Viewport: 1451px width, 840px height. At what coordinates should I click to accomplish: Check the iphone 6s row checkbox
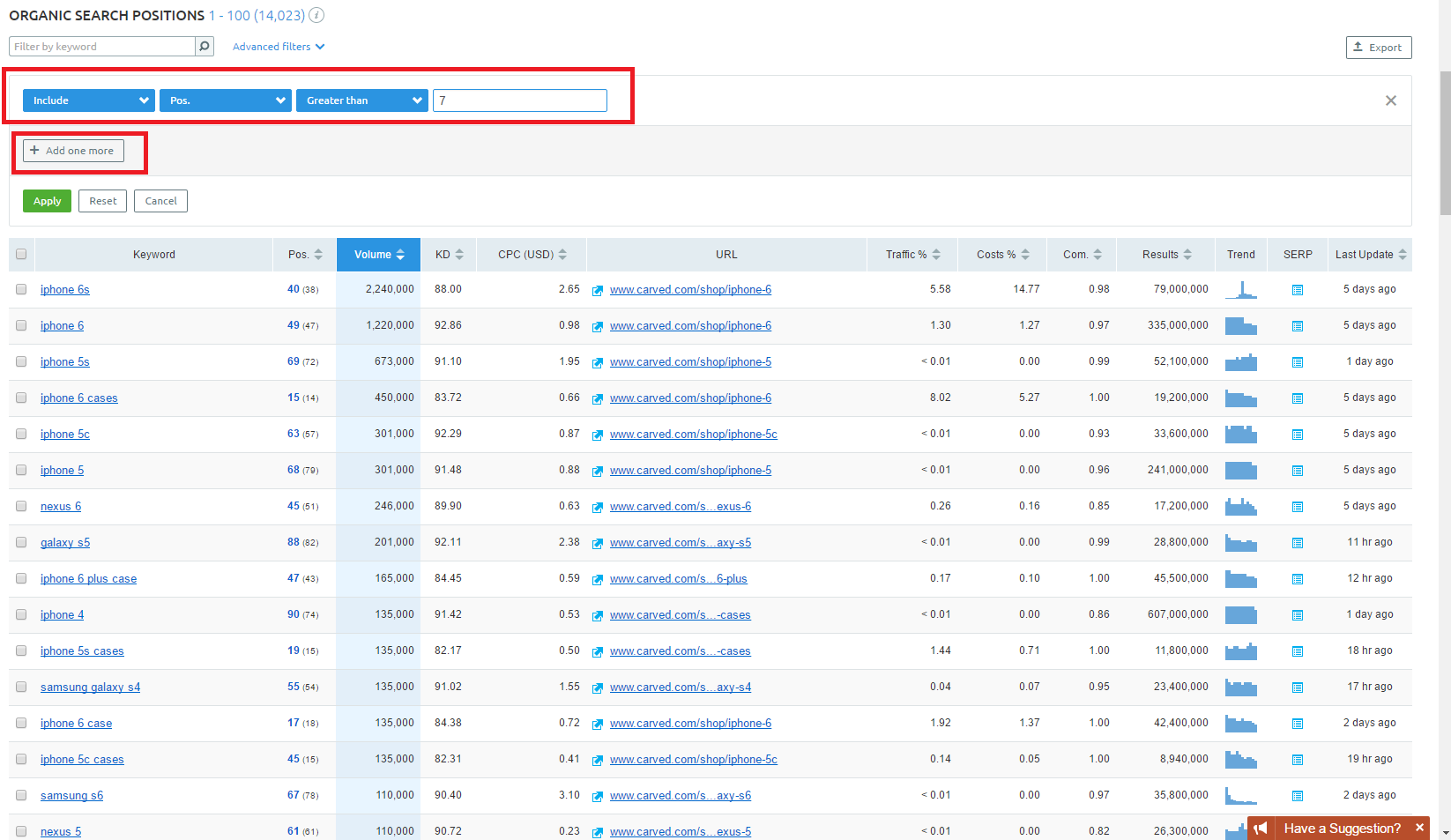(21, 289)
